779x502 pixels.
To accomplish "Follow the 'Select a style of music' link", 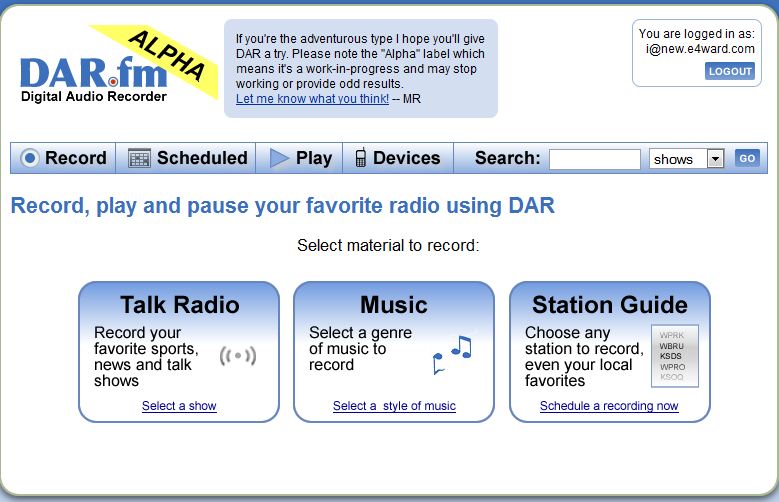I will tap(394, 406).
